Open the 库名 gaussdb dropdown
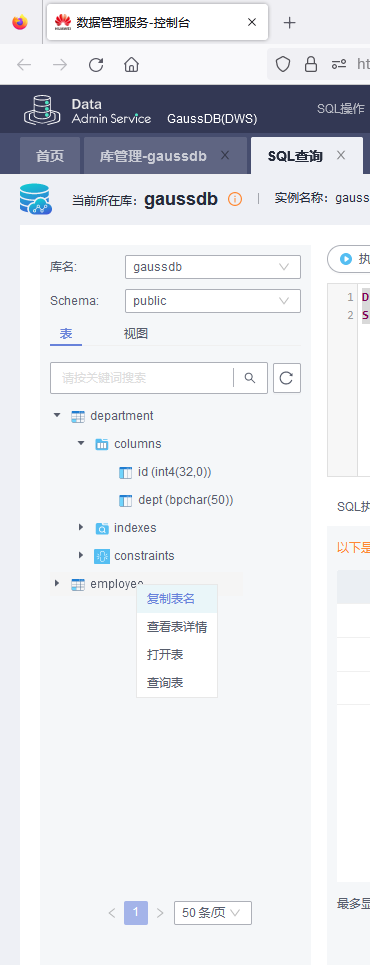The height and width of the screenshot is (965, 370). click(212, 267)
